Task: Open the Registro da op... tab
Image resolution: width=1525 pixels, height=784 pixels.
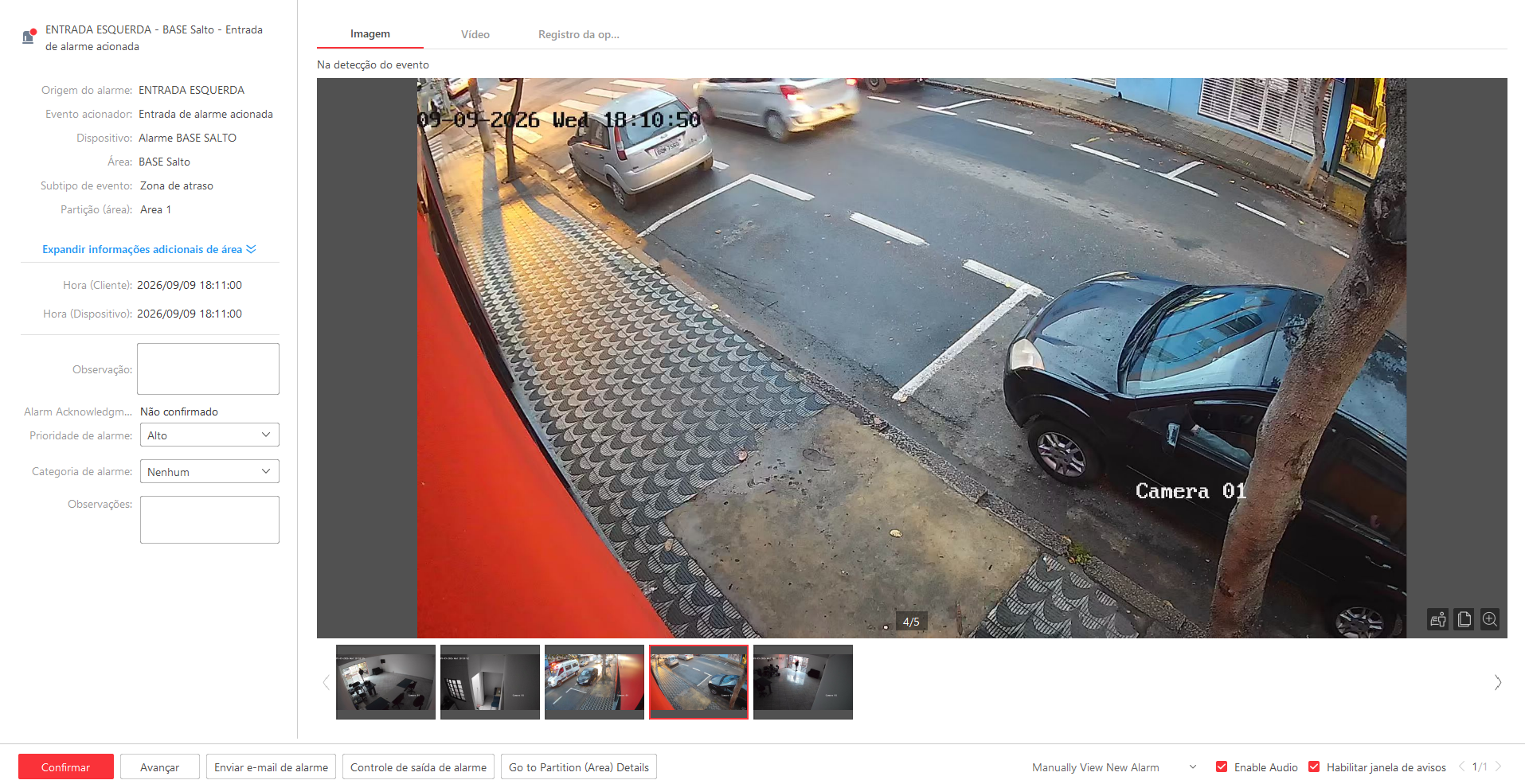Action: (579, 34)
